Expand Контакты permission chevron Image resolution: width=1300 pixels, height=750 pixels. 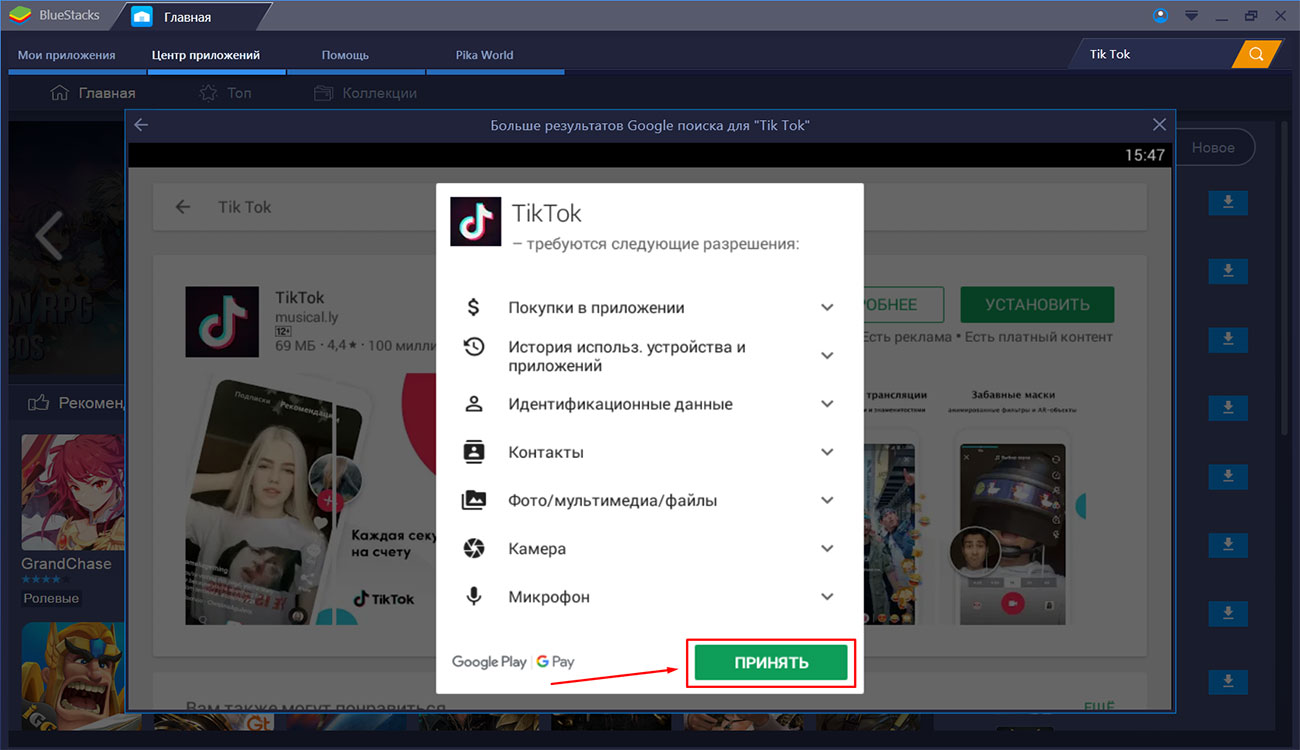pyautogui.click(x=827, y=452)
